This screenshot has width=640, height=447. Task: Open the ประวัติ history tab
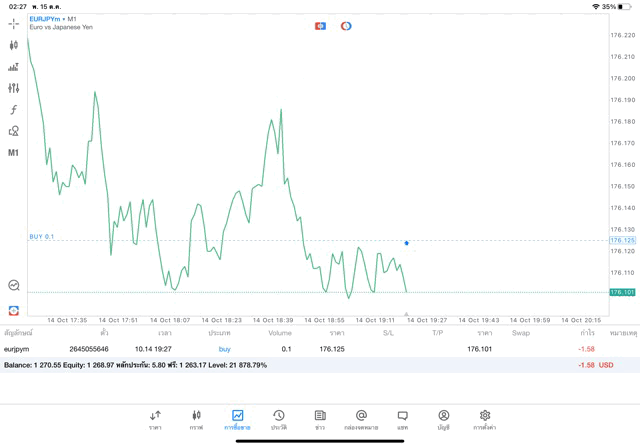pyautogui.click(x=278, y=419)
